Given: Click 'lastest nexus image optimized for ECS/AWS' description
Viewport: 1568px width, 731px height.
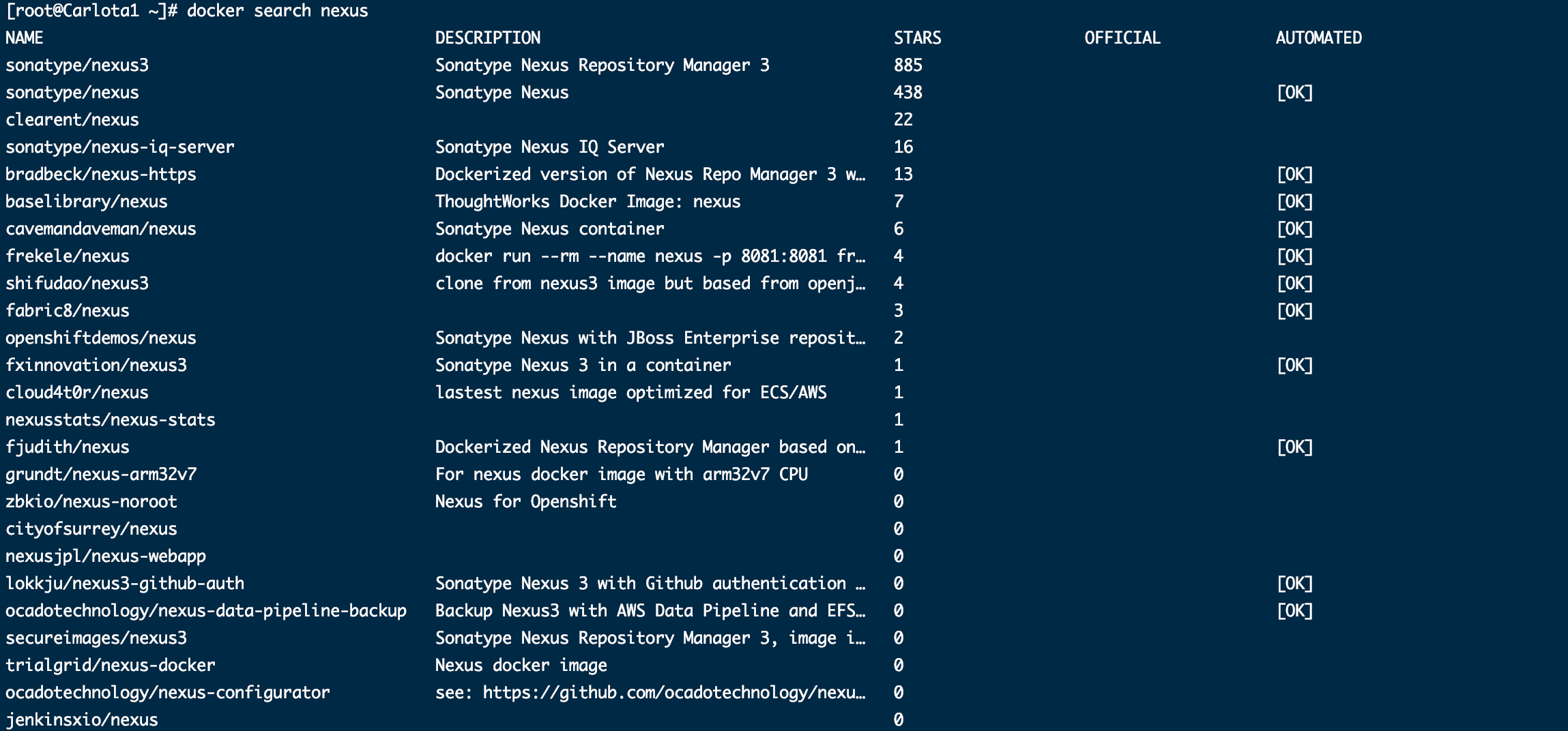Looking at the screenshot, I should [x=631, y=393].
